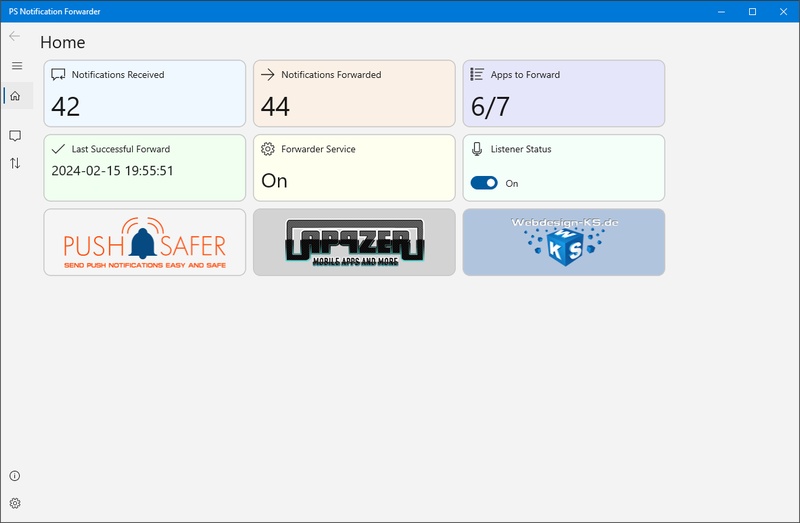The width and height of the screenshot is (800, 523).
Task: Click the PS Notification Forwarder window title
Action: tap(55, 11)
